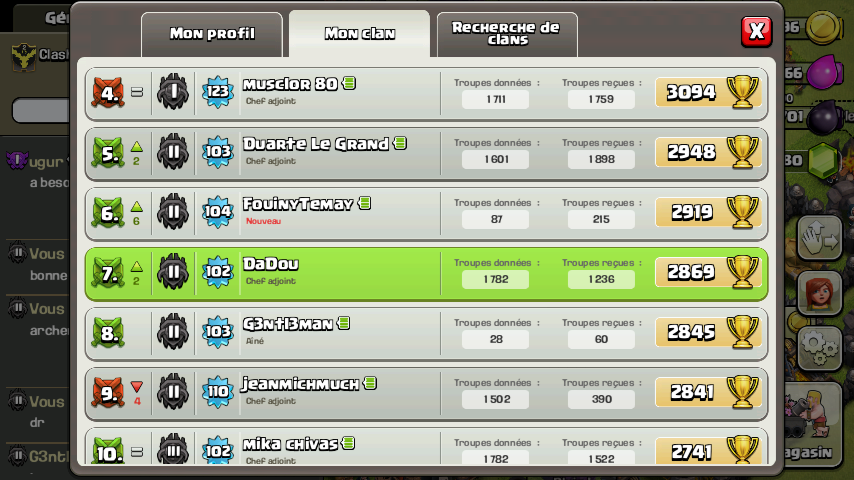Screen dimensions: 854x480
Task: Open the settings gears button
Action: point(820,347)
